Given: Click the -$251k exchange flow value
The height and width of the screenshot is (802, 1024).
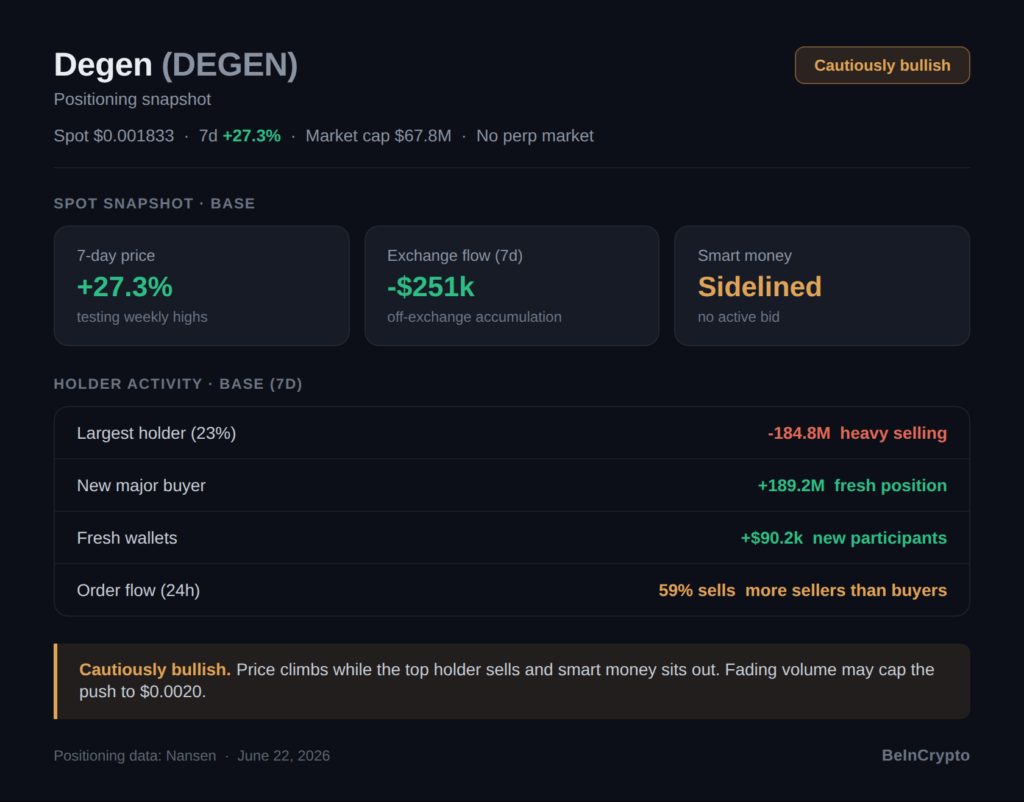Looking at the screenshot, I should pyautogui.click(x=430, y=287).
